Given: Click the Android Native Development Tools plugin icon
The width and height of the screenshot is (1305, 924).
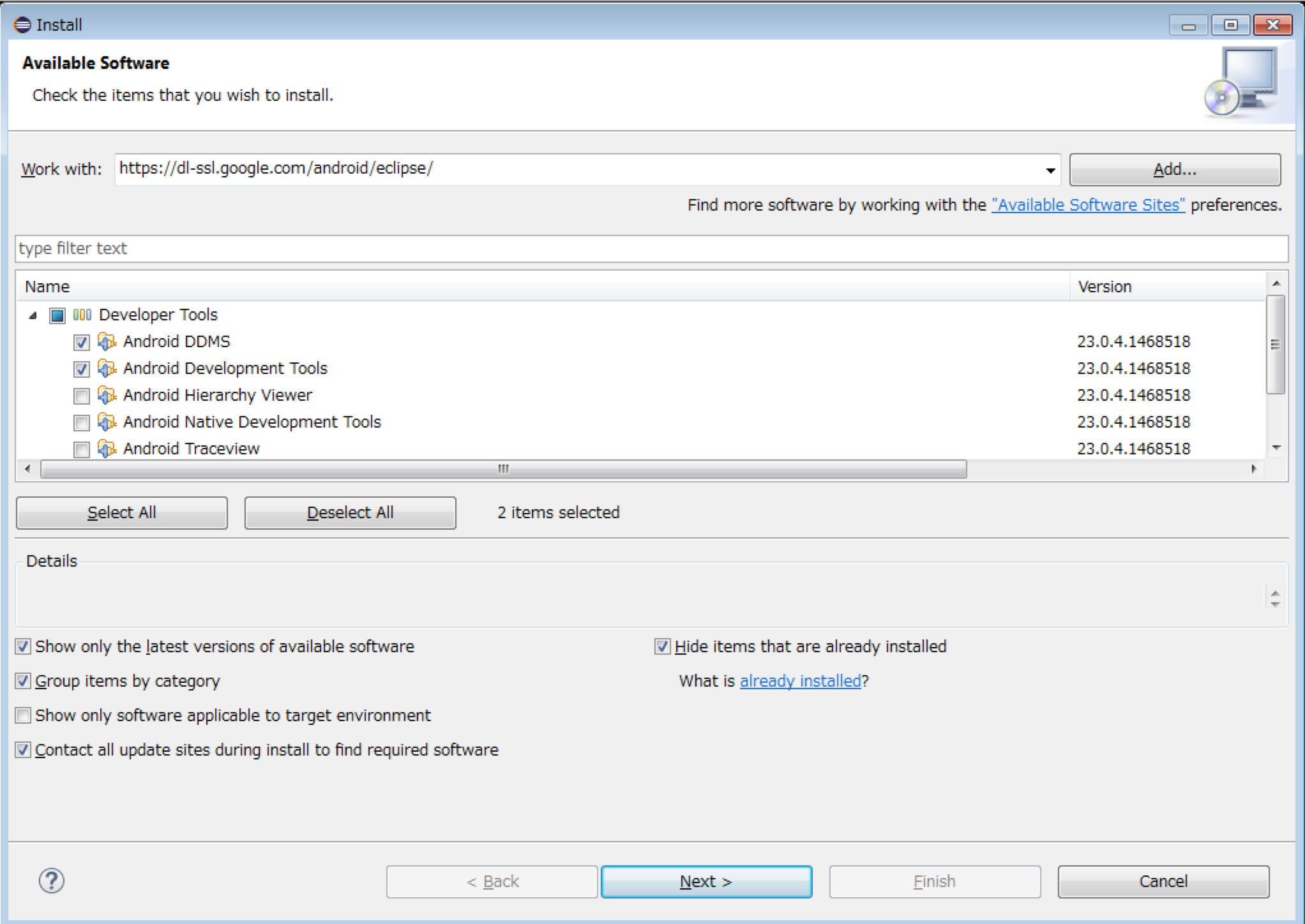Looking at the screenshot, I should (x=107, y=422).
